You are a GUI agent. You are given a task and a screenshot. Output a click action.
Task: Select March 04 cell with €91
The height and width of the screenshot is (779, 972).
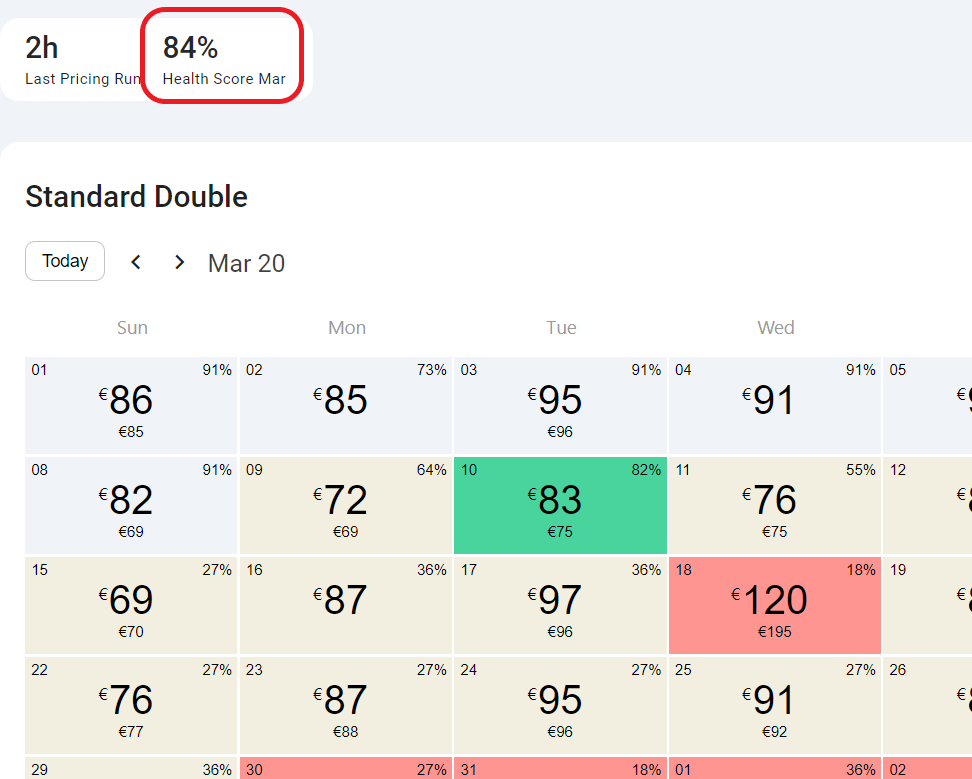(775, 405)
